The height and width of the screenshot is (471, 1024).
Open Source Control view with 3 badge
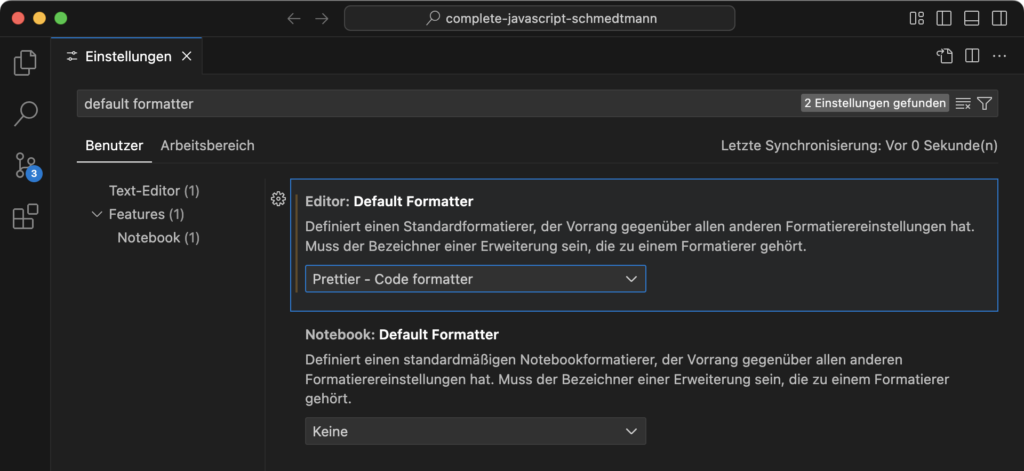[27, 166]
